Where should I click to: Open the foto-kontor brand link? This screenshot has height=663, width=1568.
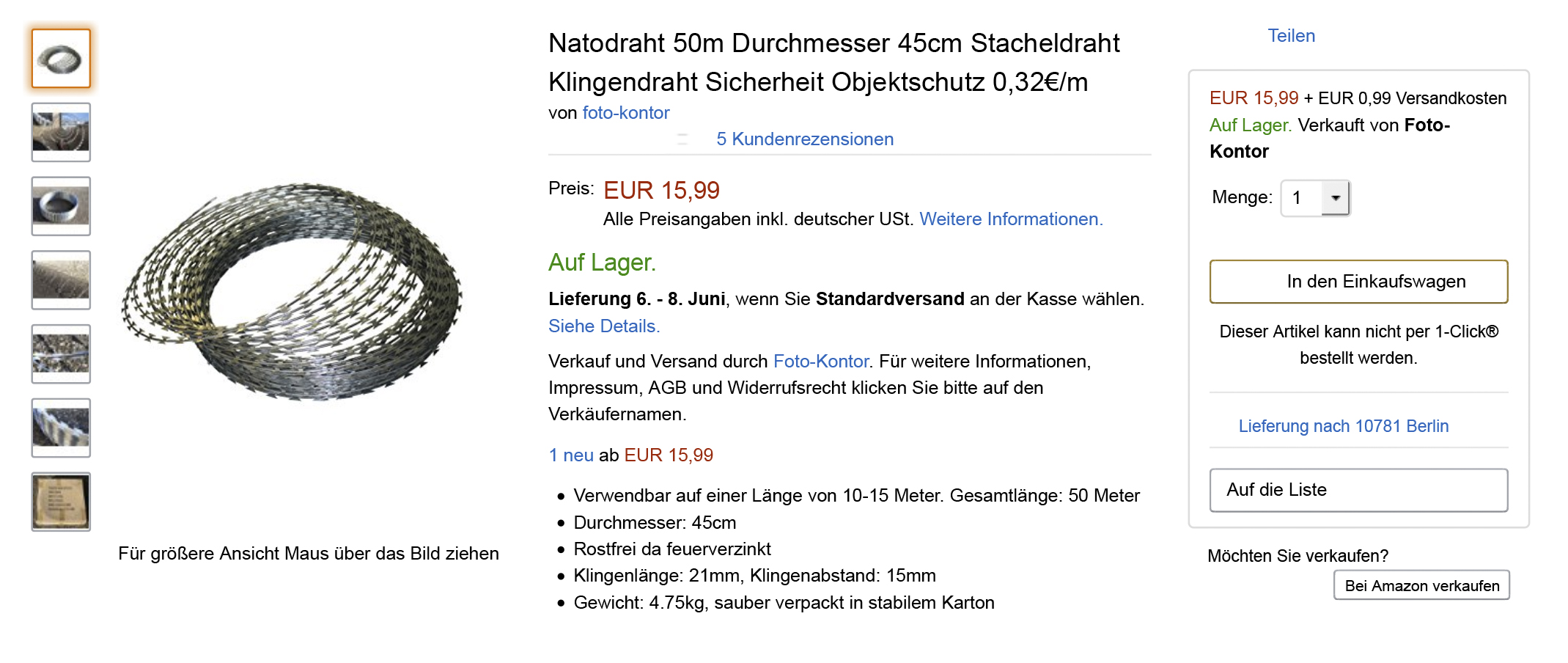pyautogui.click(x=625, y=113)
